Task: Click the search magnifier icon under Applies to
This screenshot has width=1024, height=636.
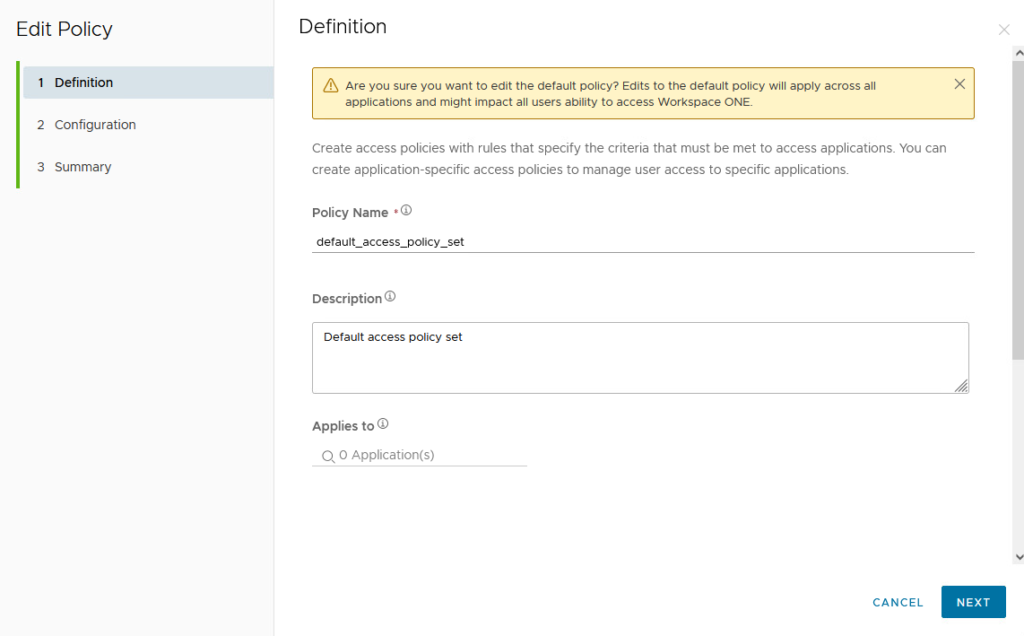Action: (x=327, y=456)
